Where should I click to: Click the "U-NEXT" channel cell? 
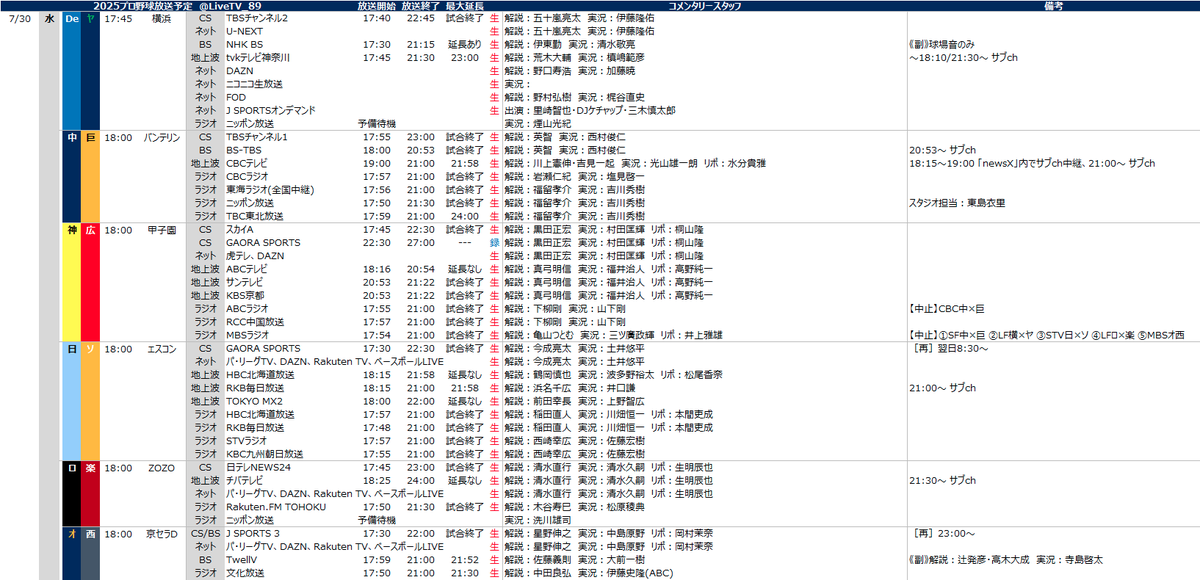point(244,31)
